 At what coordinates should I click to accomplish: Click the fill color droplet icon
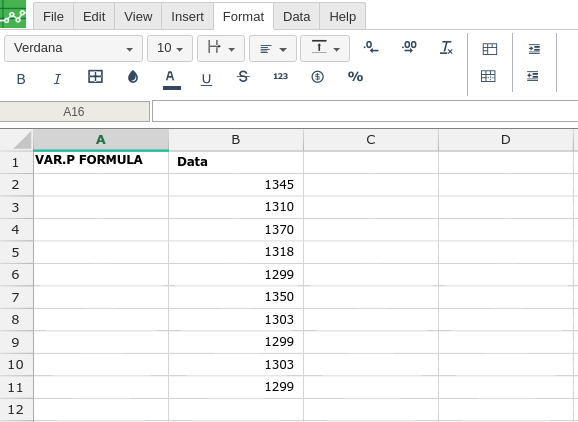point(133,77)
